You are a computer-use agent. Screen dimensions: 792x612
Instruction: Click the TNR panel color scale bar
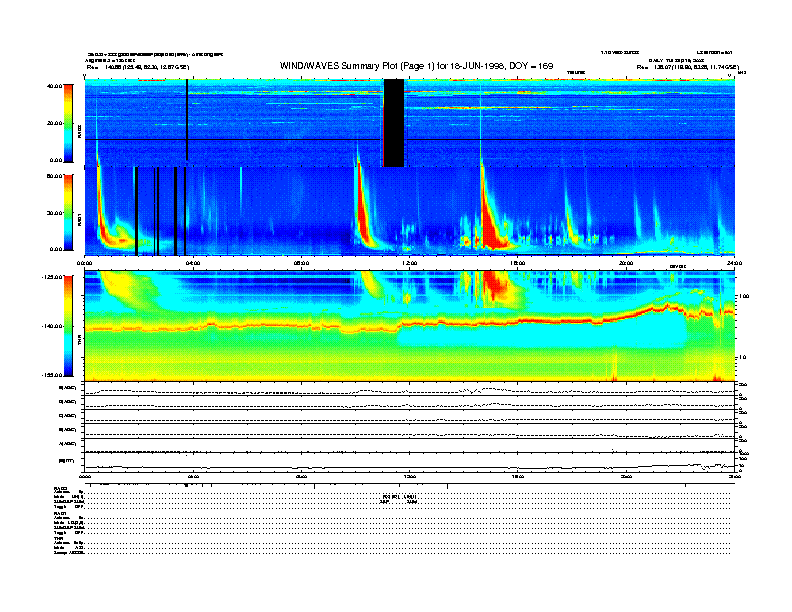[x=68, y=326]
